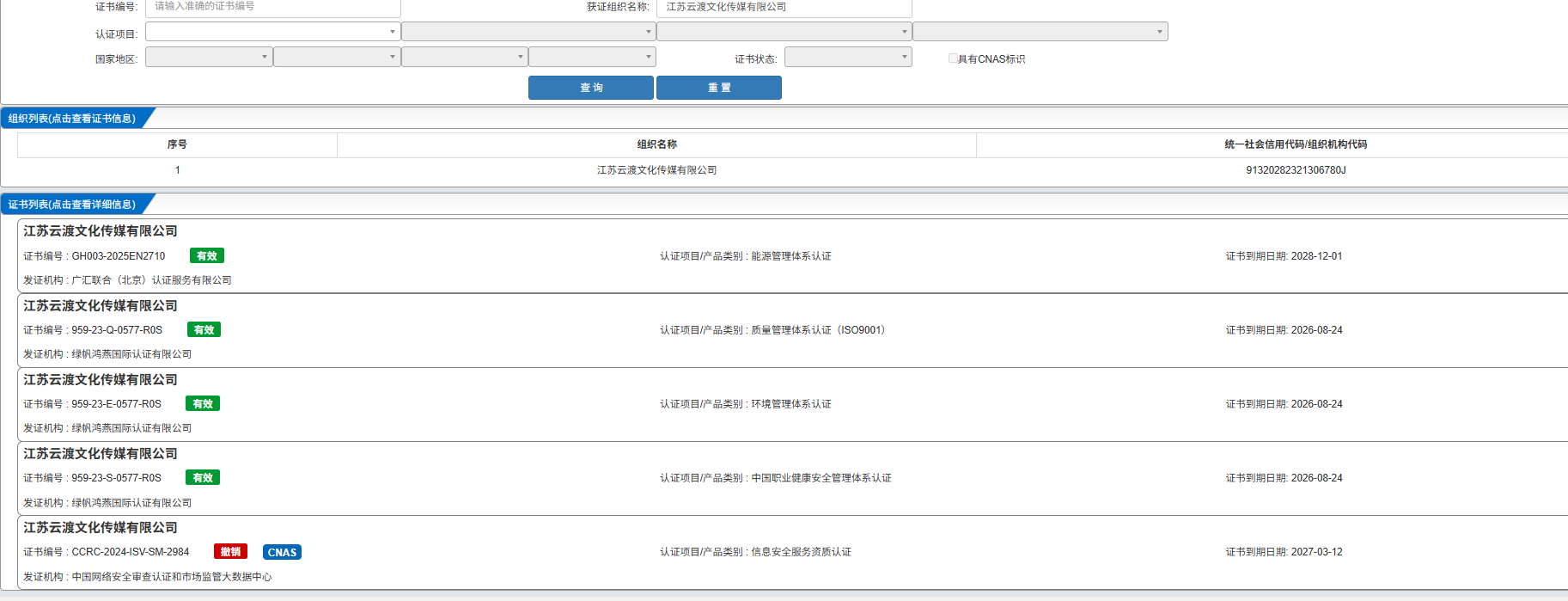Click the 重置 reset button
Image resolution: width=1568 pixels, height=601 pixels.
pyautogui.click(x=719, y=88)
